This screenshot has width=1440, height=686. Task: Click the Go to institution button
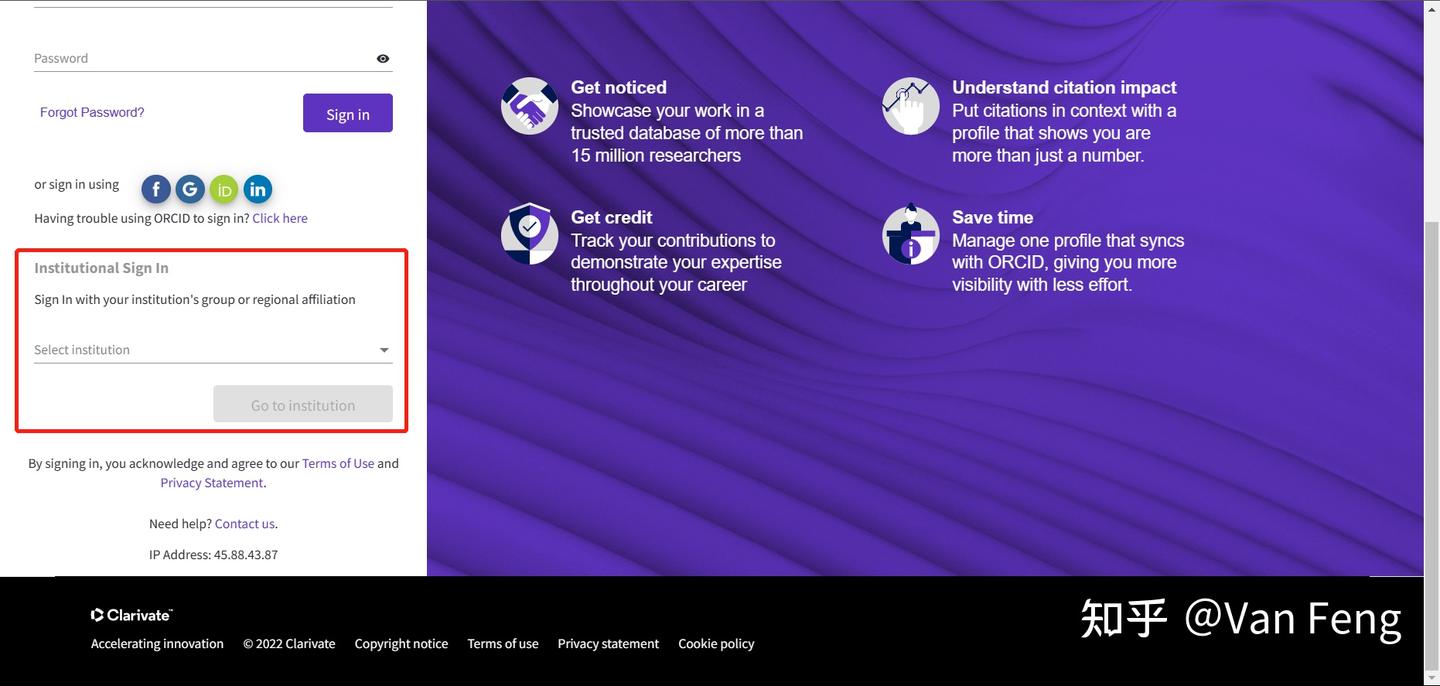click(303, 404)
